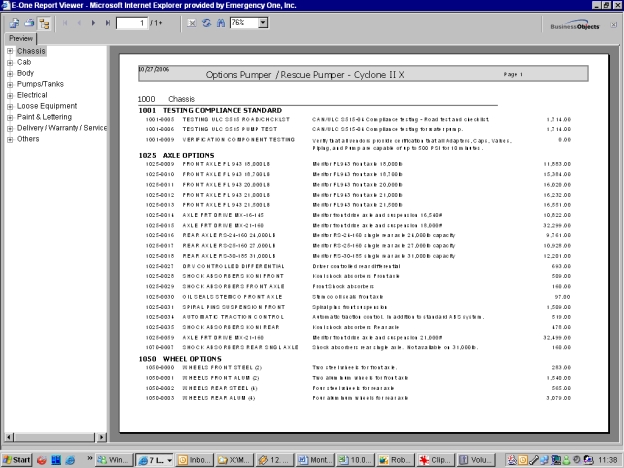
Task: Switch to '10.0...' Excel taskbar button
Action: (356, 460)
